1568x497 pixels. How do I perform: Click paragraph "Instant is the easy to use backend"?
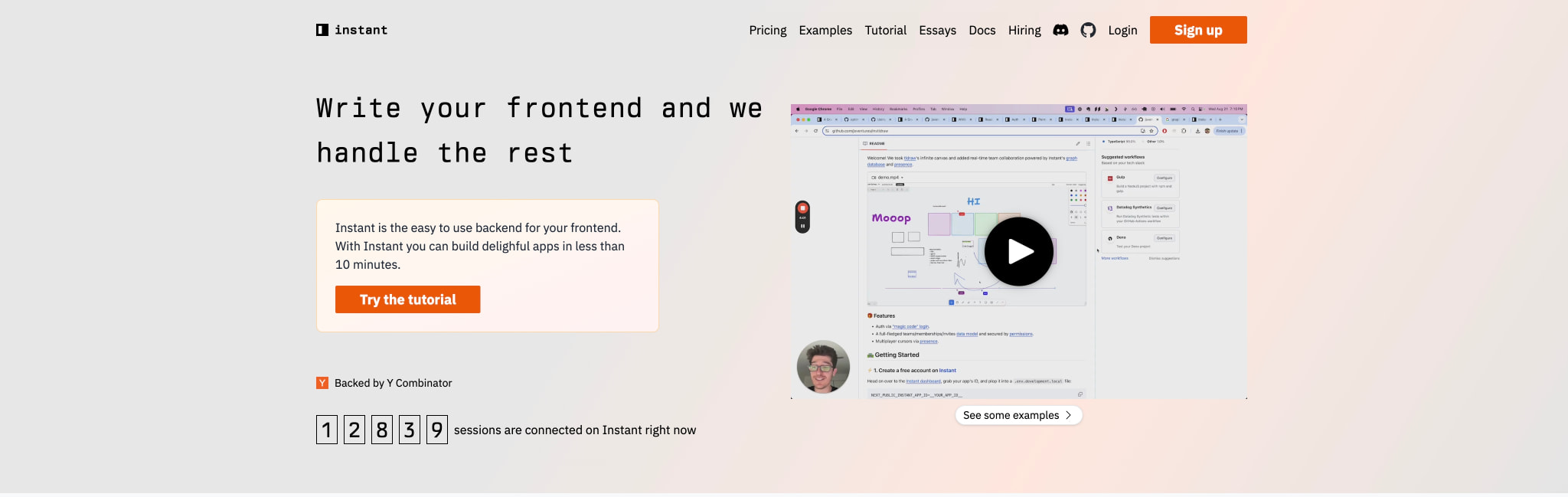[x=480, y=246]
